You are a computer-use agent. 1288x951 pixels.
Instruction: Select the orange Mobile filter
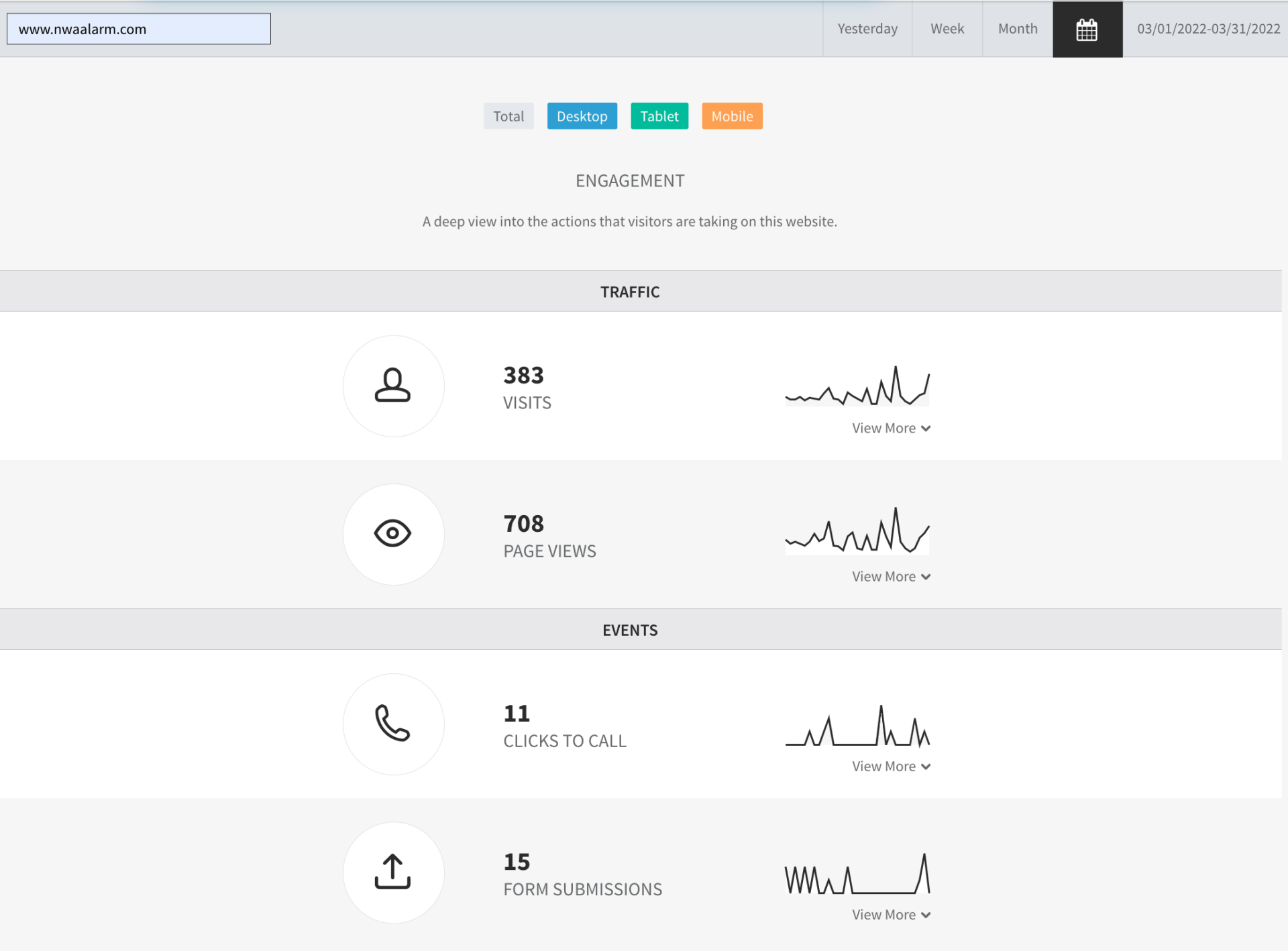[x=732, y=116]
